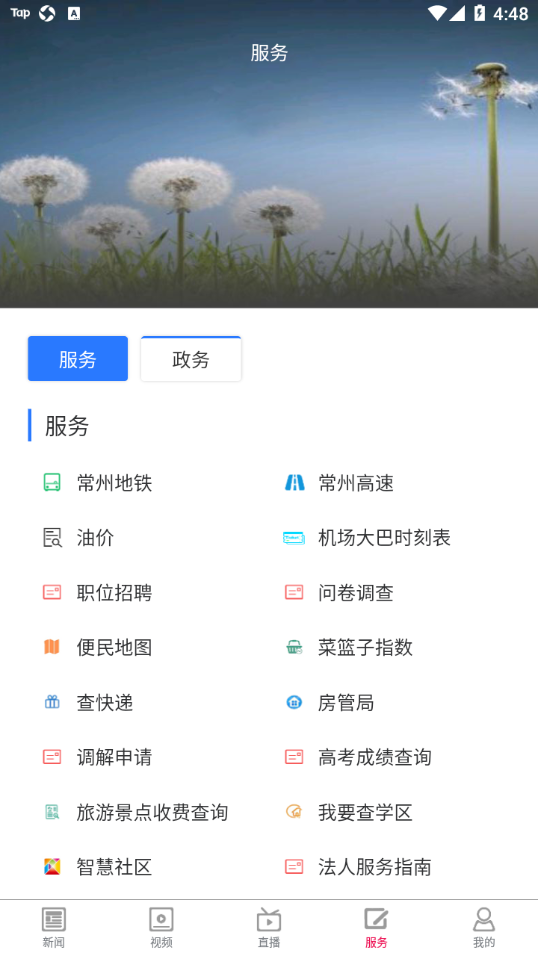Viewport: 538px width, 956px height.
Task: Tap the battery status bar icon
Action: click(x=479, y=13)
